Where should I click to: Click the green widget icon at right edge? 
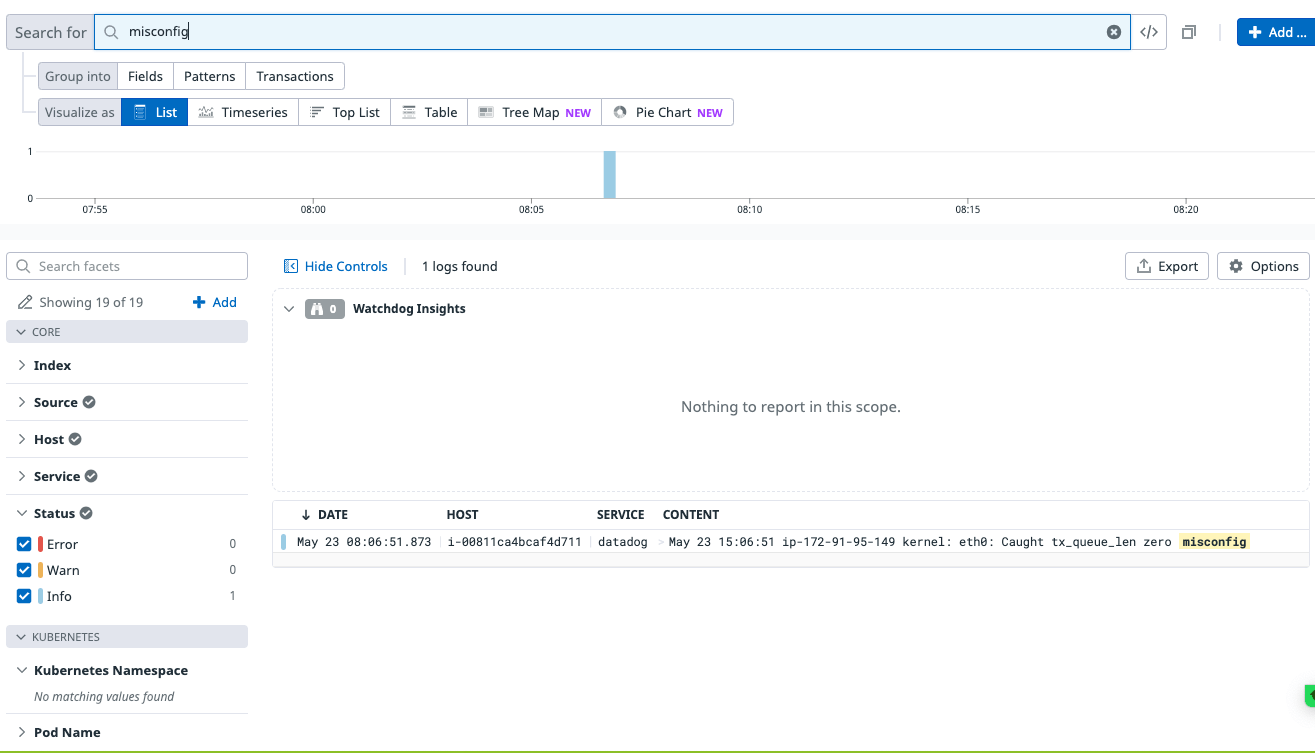tap(1310, 696)
